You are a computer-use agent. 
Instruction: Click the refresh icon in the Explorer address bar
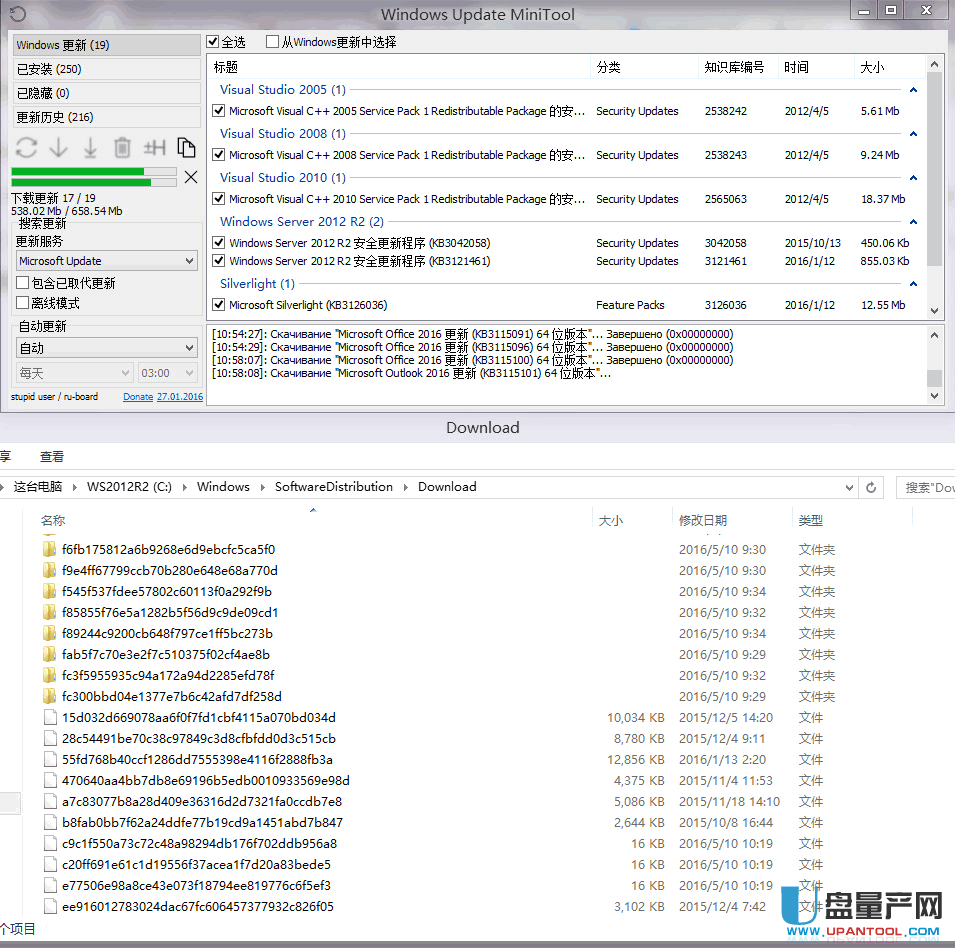(870, 486)
